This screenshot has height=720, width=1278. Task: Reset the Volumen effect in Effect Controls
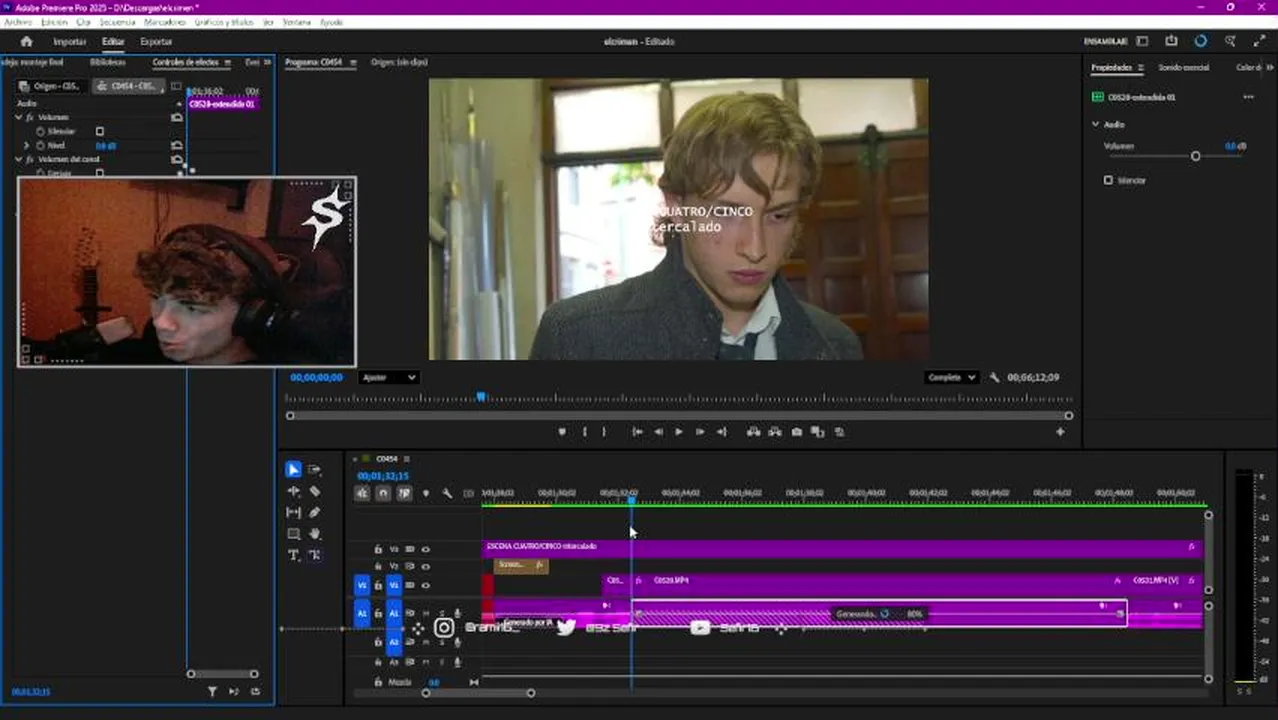point(177,117)
